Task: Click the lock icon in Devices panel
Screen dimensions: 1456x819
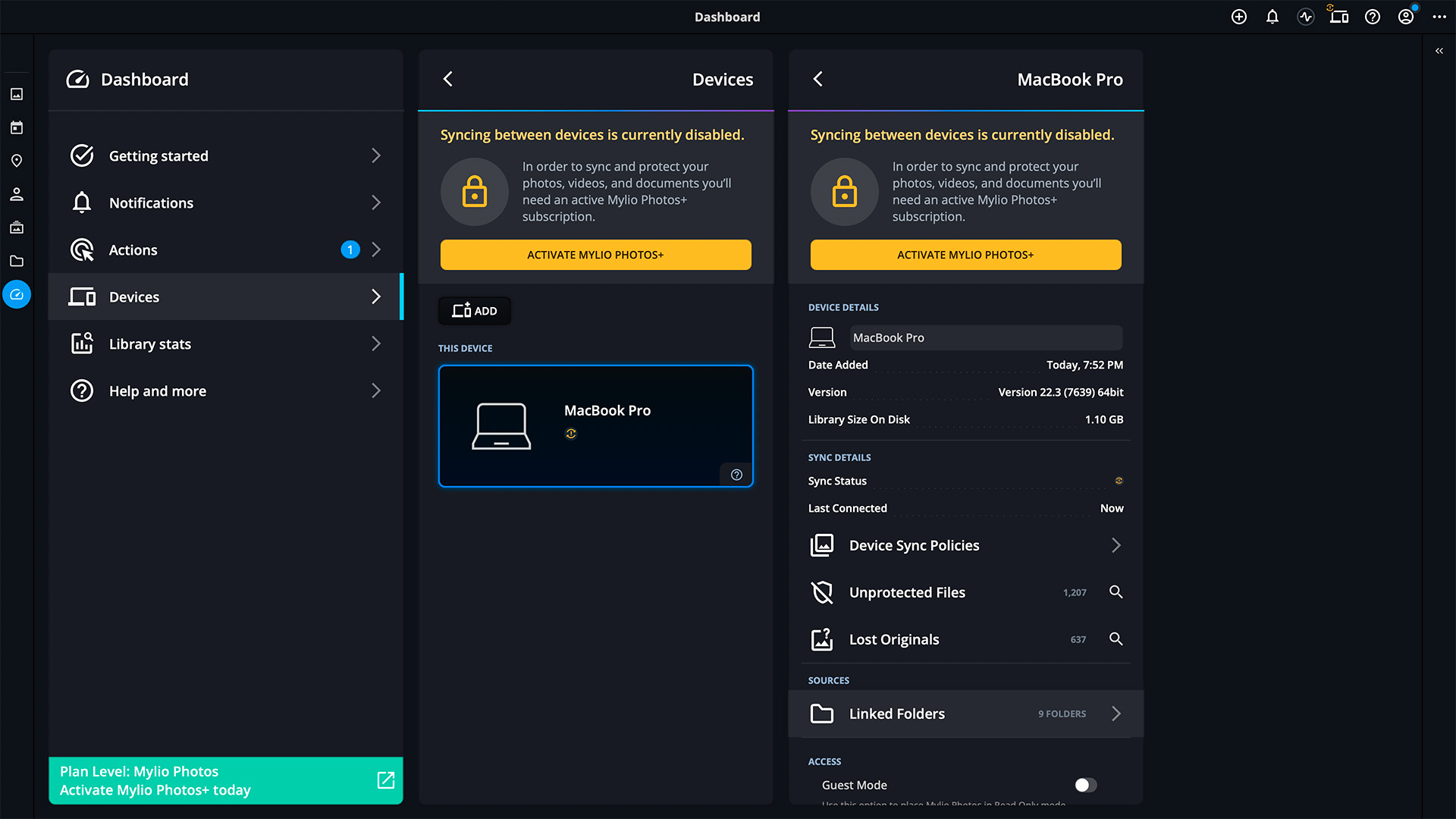Action: click(x=475, y=192)
